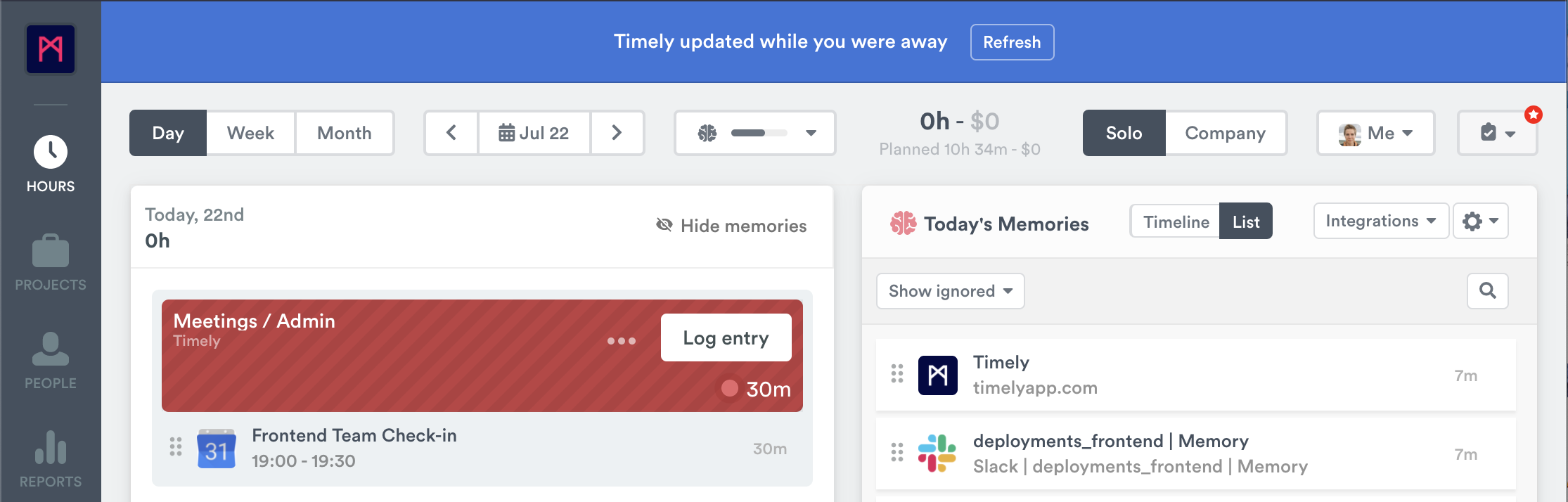Switch to Month tab
The width and height of the screenshot is (1568, 502).
coord(344,133)
